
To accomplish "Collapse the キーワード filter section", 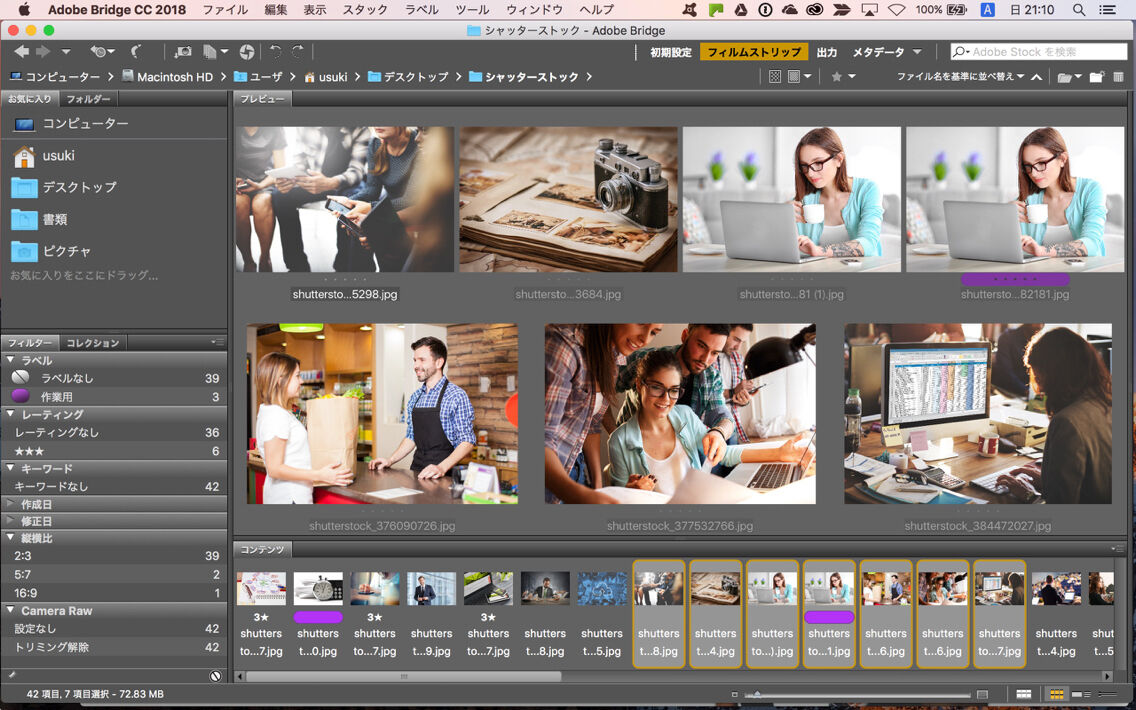I will (x=46, y=468).
